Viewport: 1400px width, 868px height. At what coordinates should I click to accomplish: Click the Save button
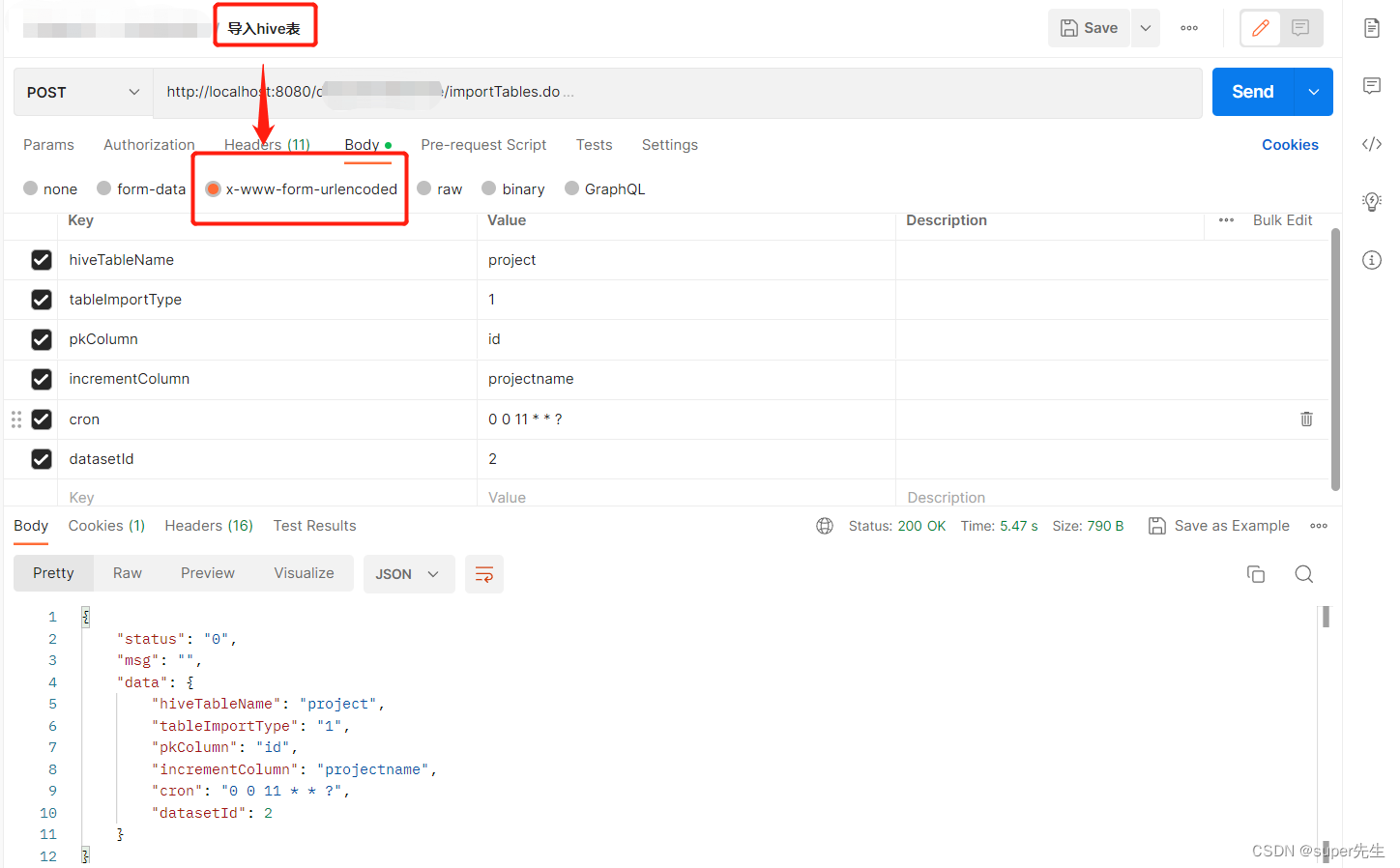click(1089, 28)
